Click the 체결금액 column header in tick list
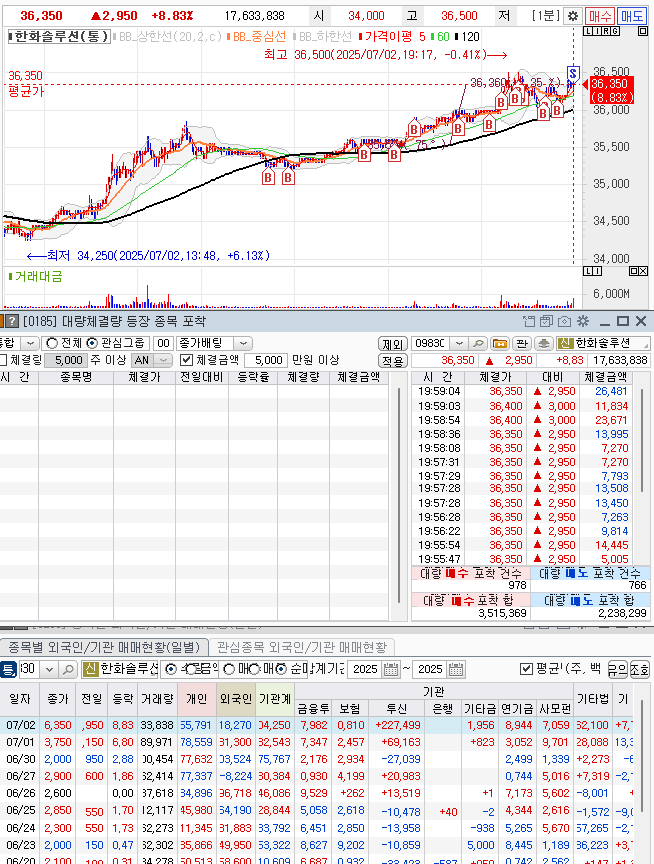This screenshot has width=654, height=864. tap(605, 377)
